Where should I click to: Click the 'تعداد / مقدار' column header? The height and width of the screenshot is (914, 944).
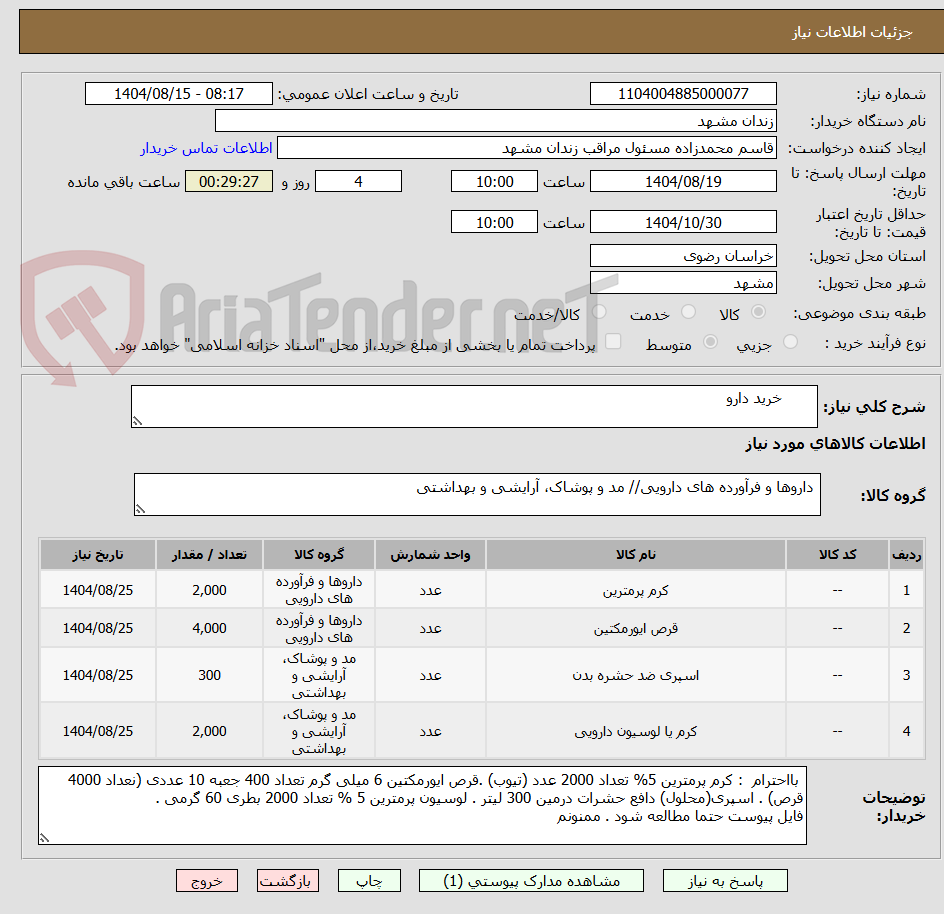210,555
